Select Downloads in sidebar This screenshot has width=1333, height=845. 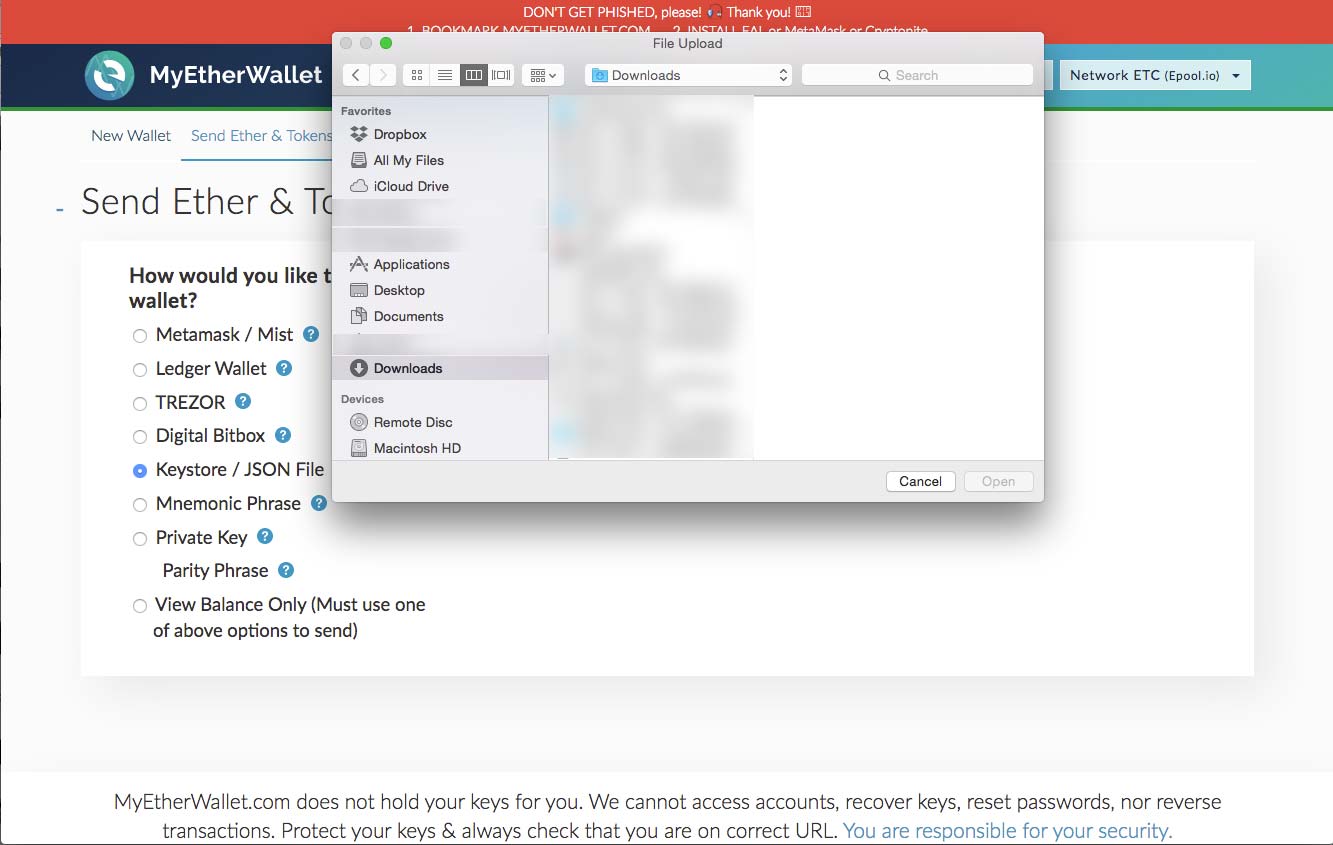(x=440, y=368)
